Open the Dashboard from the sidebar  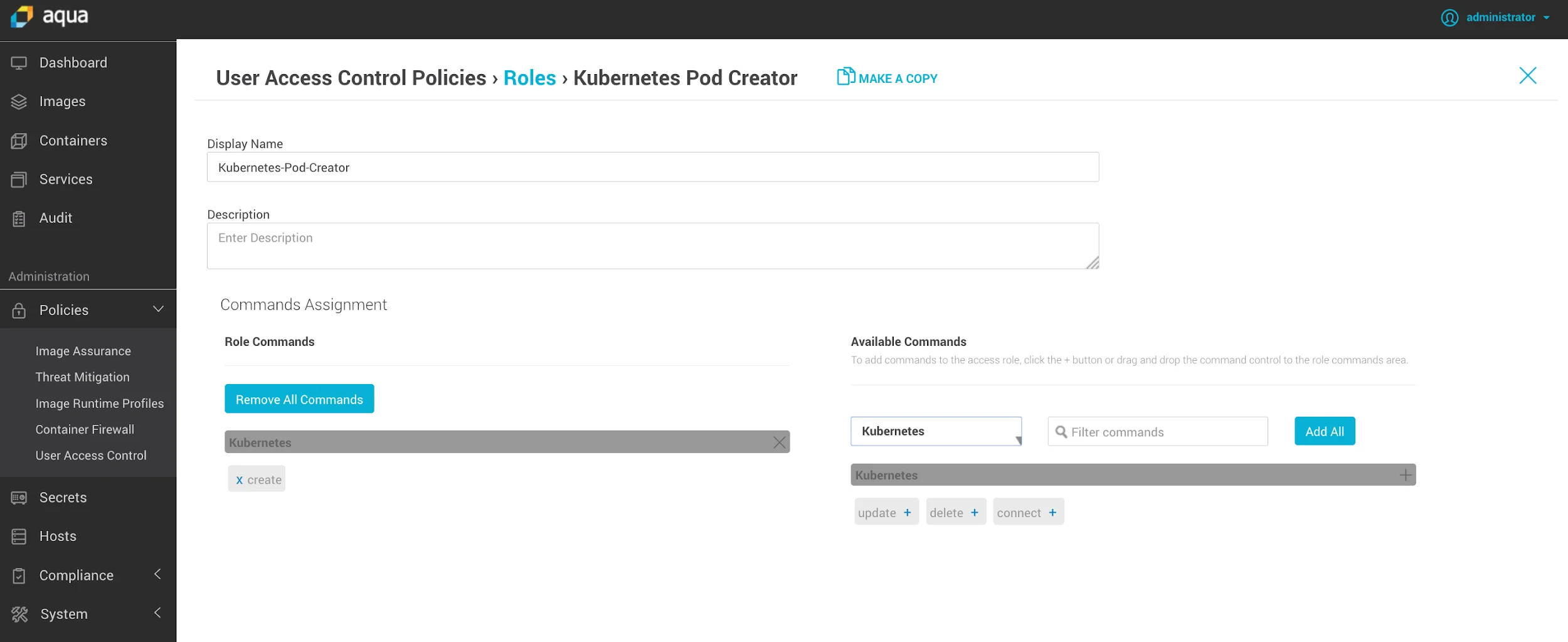(x=73, y=62)
